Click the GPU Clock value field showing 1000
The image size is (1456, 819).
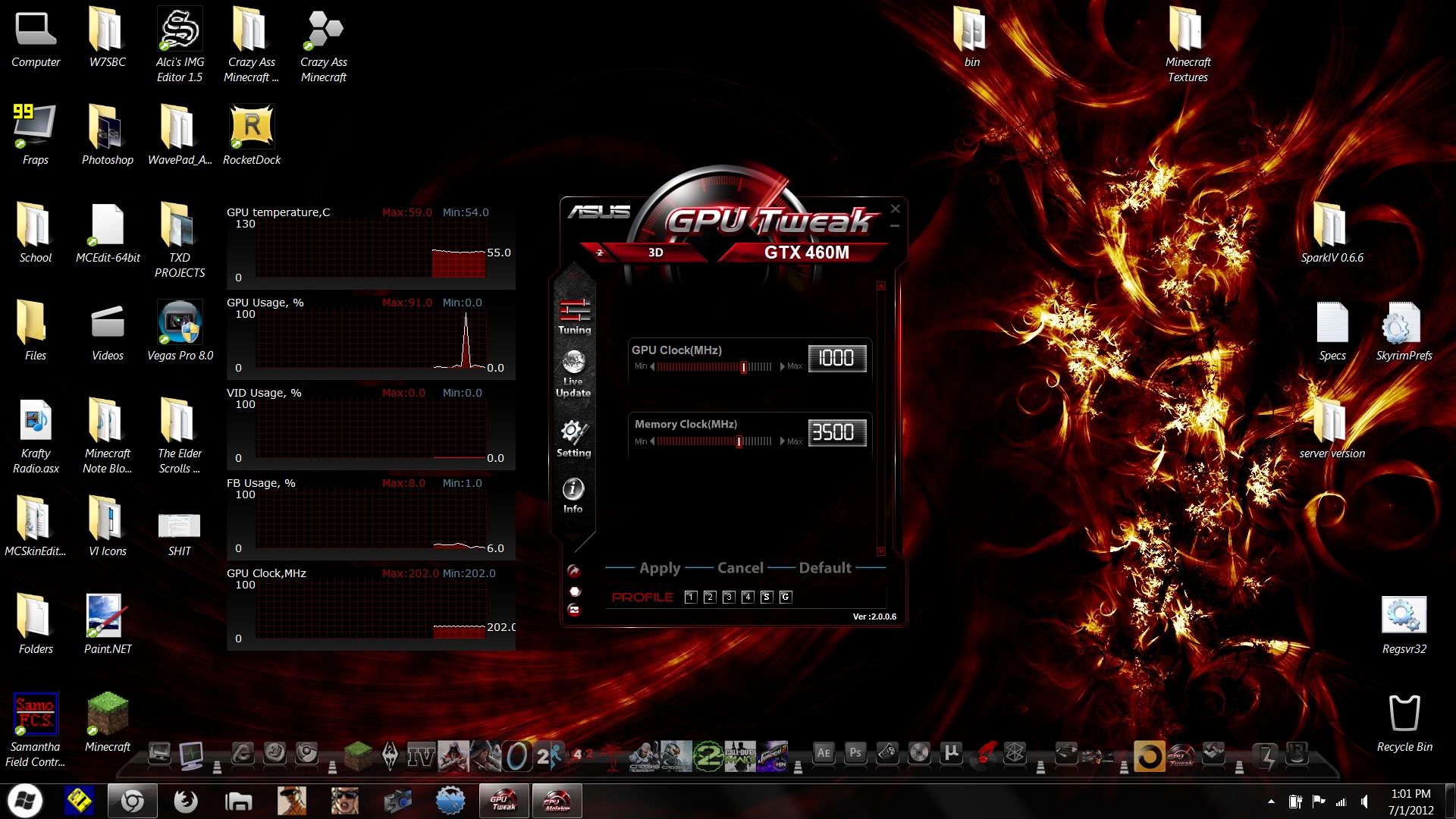[x=837, y=358]
